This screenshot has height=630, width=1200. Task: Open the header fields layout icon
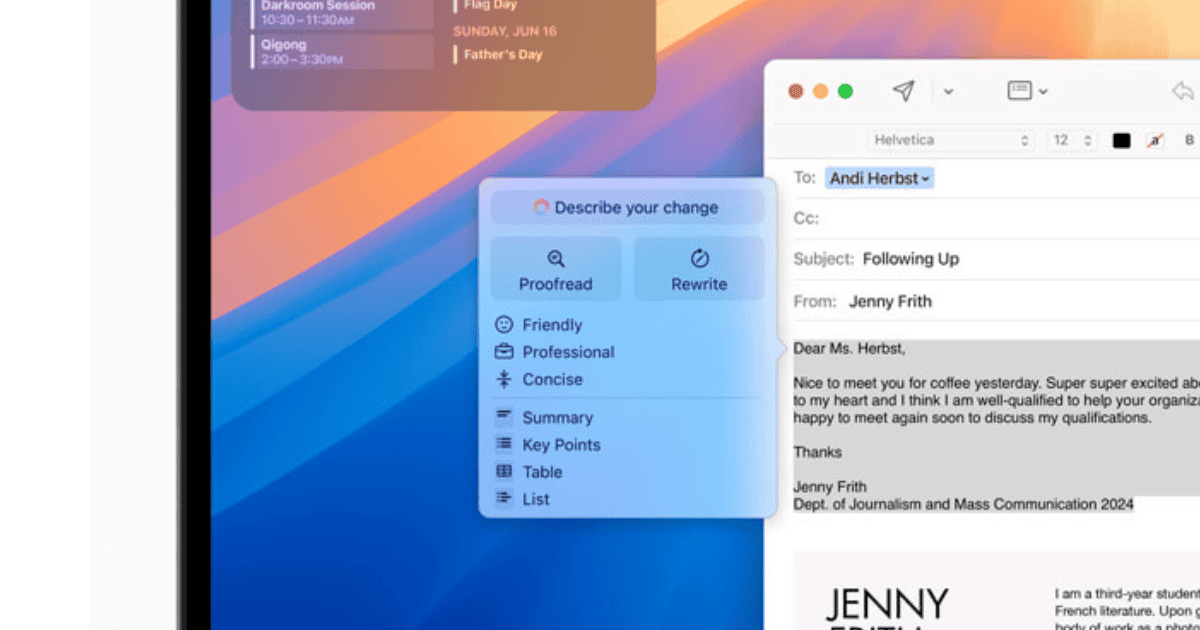[x=1019, y=91]
